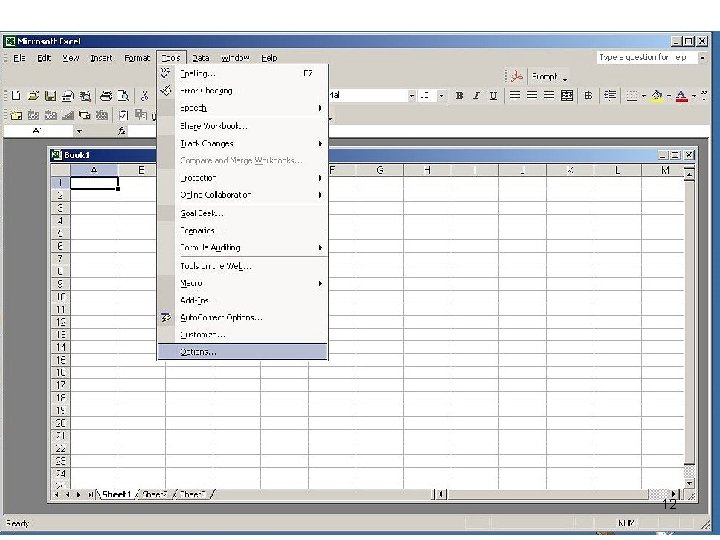Expand the Speech submenu

(x=242, y=108)
